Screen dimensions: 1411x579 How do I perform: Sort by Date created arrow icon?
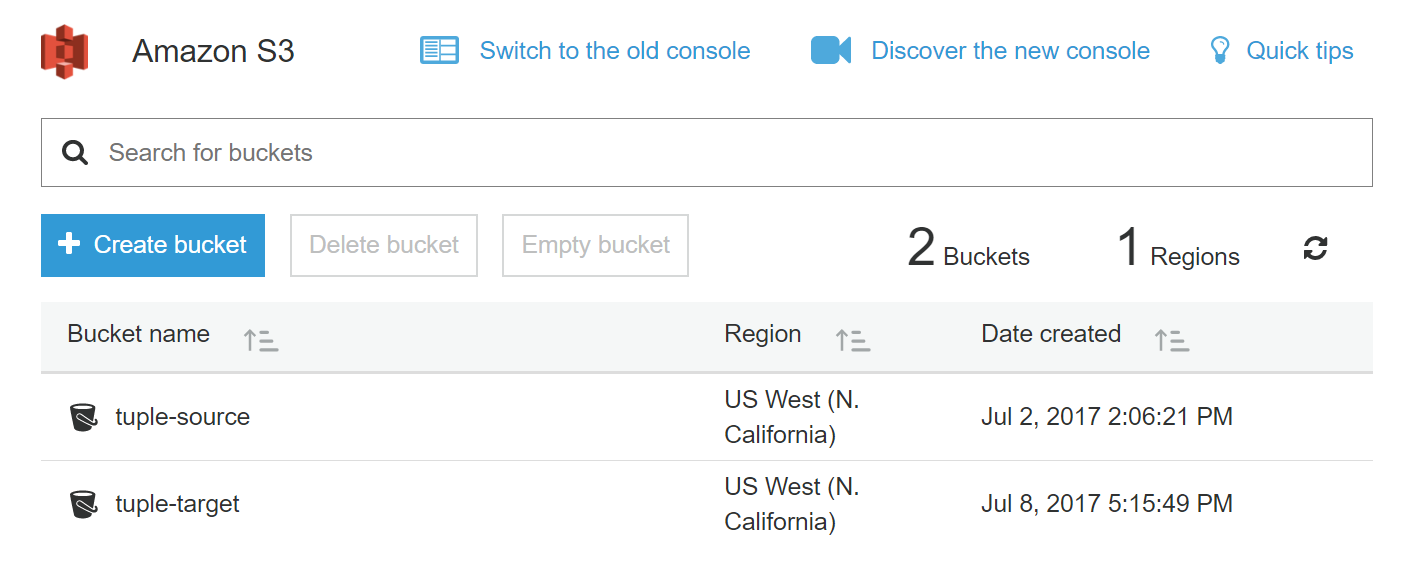(x=1172, y=340)
